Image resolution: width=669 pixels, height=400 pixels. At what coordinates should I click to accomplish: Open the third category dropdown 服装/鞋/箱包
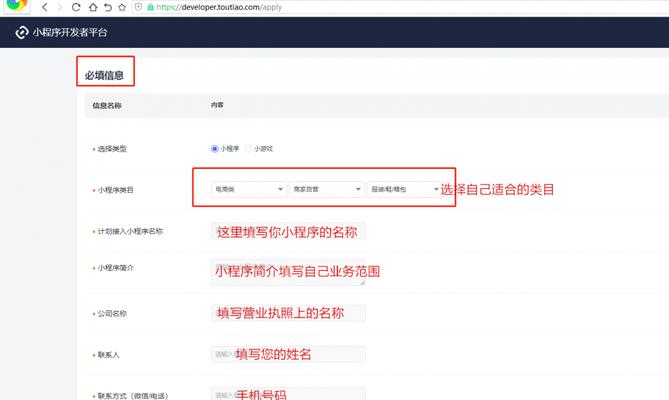pyautogui.click(x=404, y=189)
